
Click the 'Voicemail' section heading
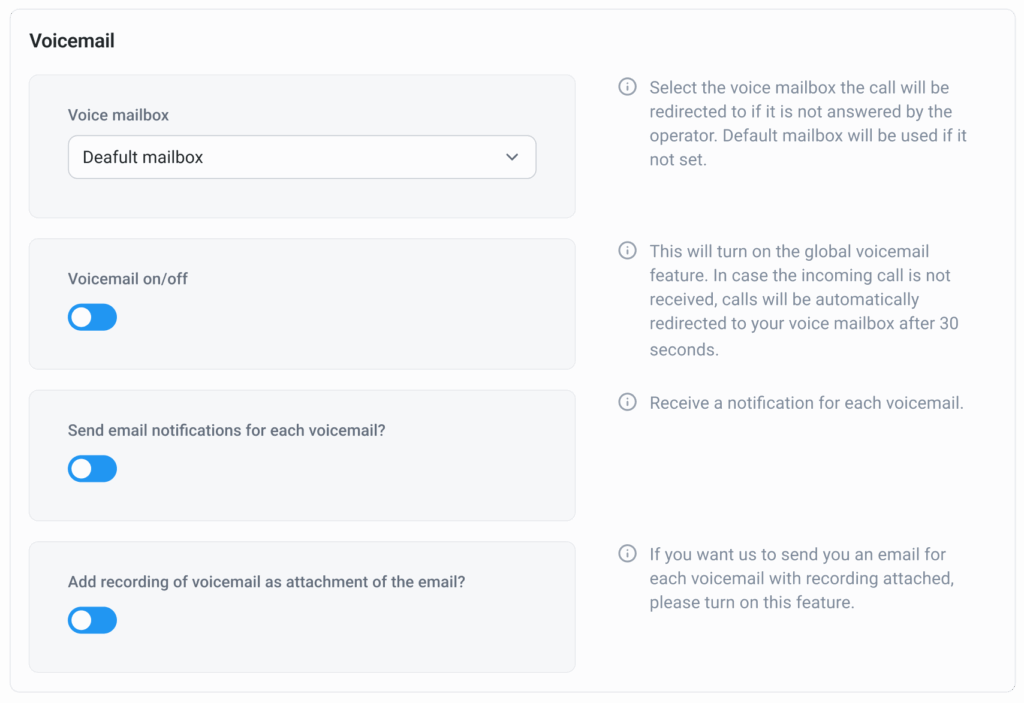click(72, 41)
